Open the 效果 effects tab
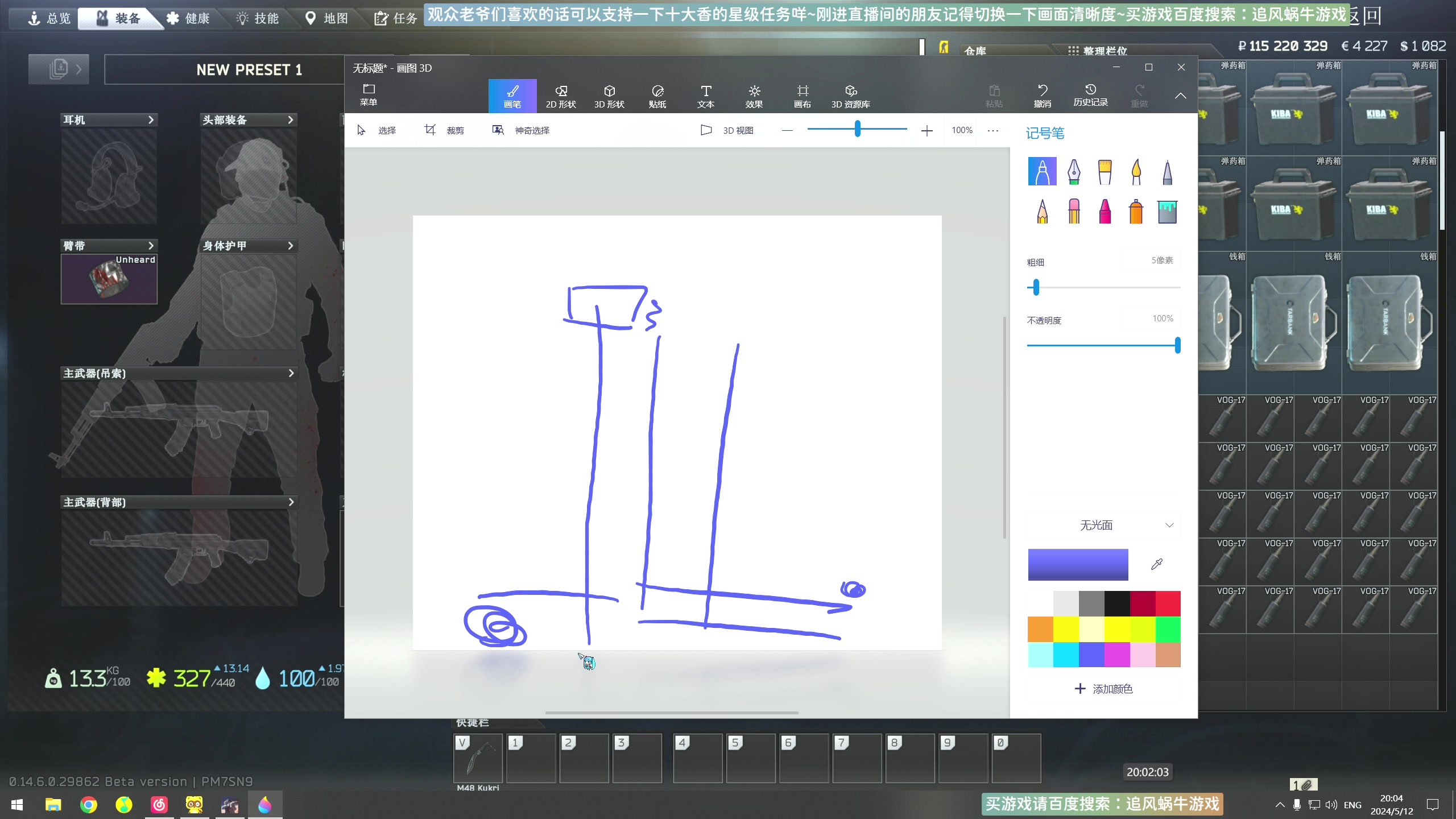The image size is (1456, 819). [754, 96]
